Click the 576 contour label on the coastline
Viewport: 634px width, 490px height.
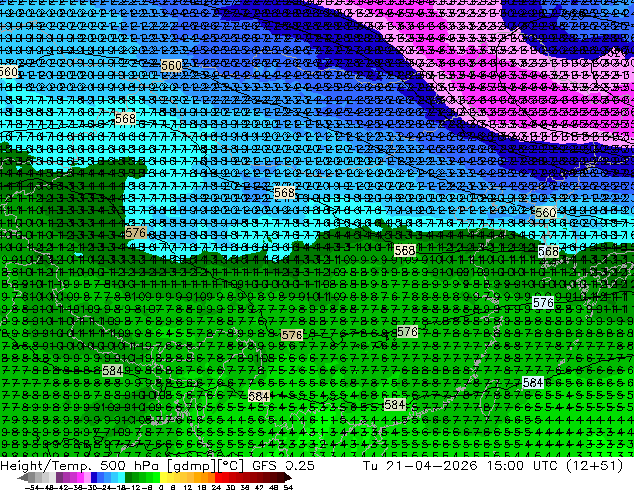tap(135, 232)
